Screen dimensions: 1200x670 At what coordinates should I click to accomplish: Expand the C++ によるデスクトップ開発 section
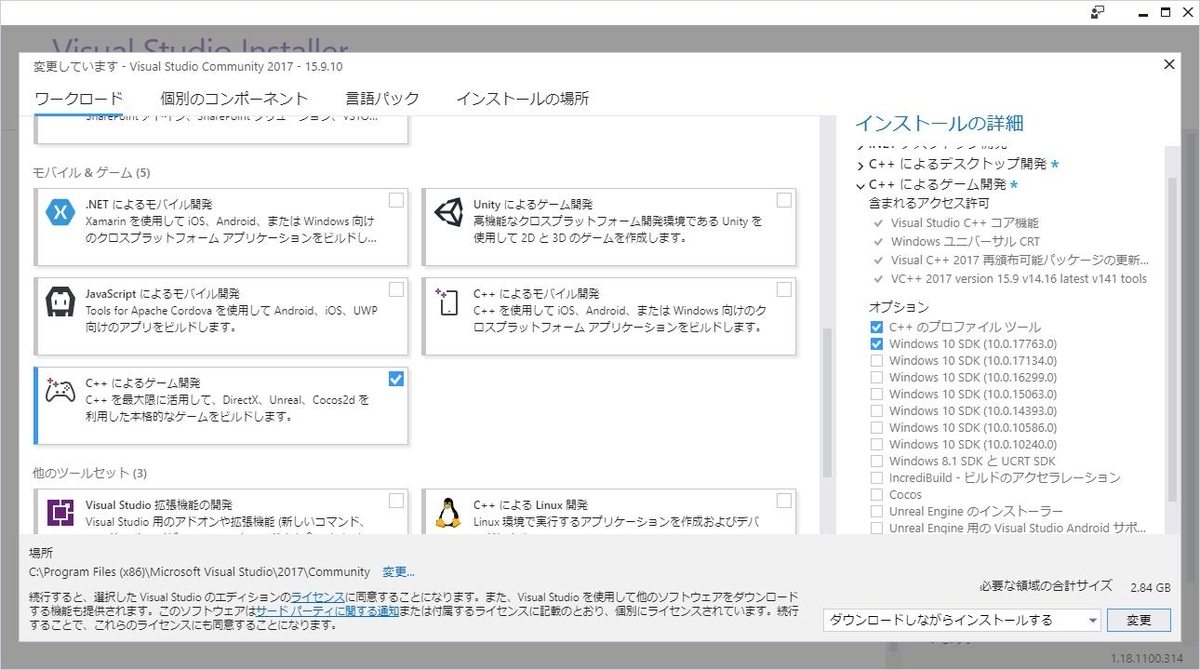pyautogui.click(x=861, y=167)
